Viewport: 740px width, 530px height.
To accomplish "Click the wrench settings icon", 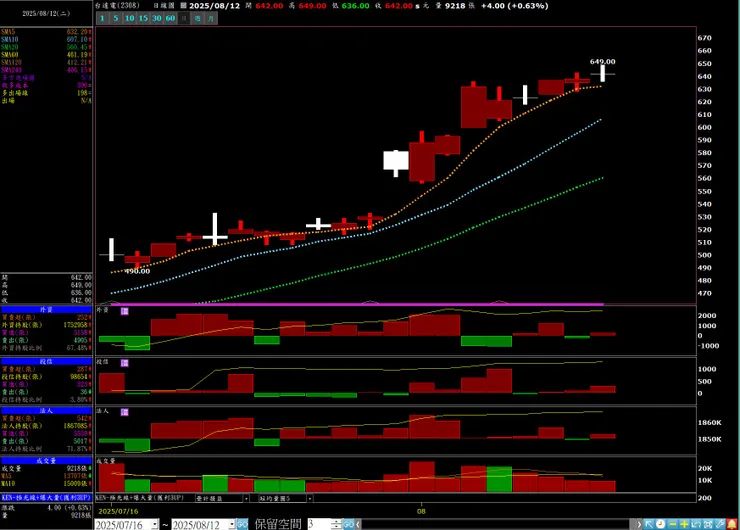I will pos(719,524).
